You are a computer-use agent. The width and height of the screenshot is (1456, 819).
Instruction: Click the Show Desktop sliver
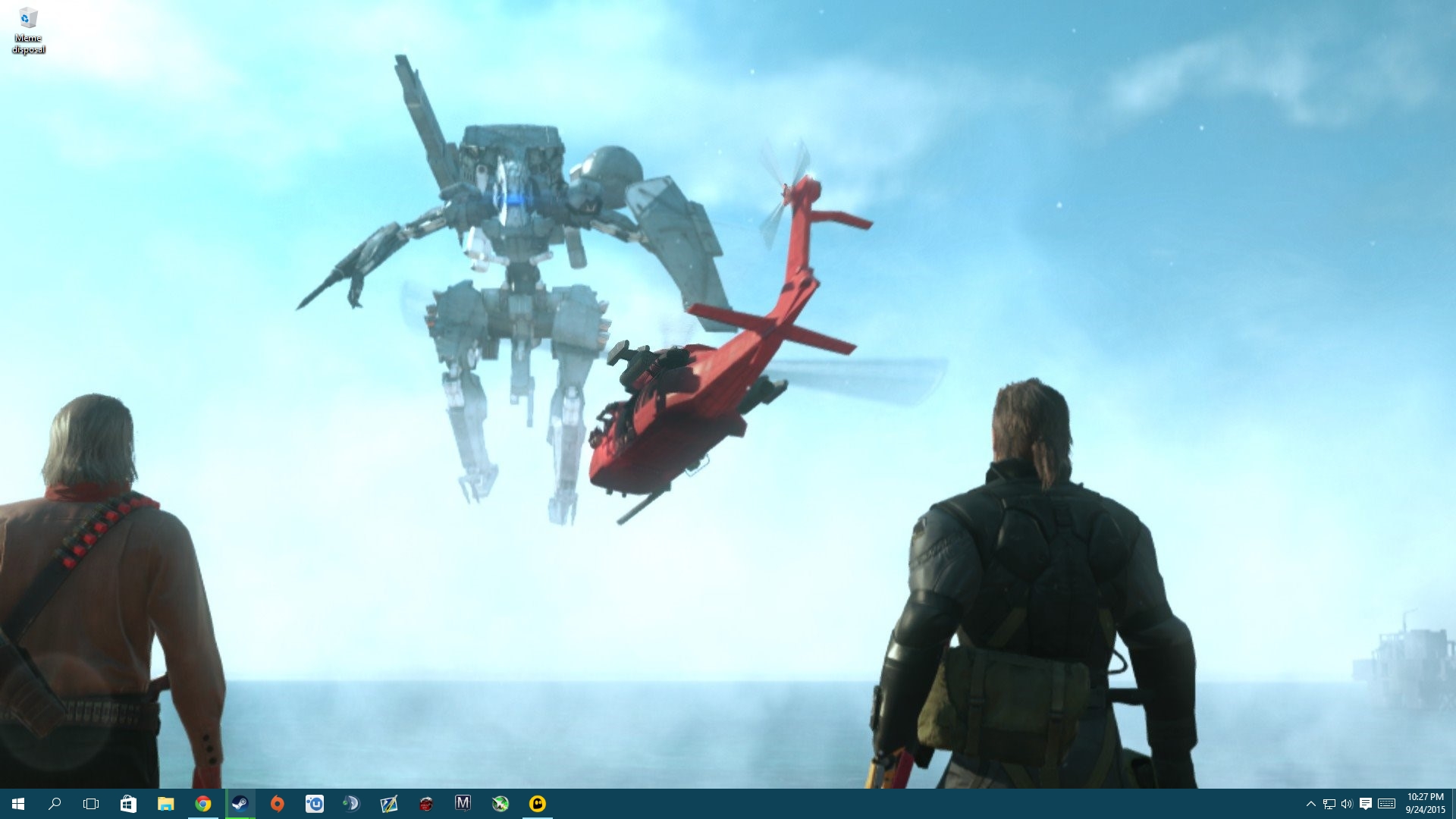[x=1453, y=804]
